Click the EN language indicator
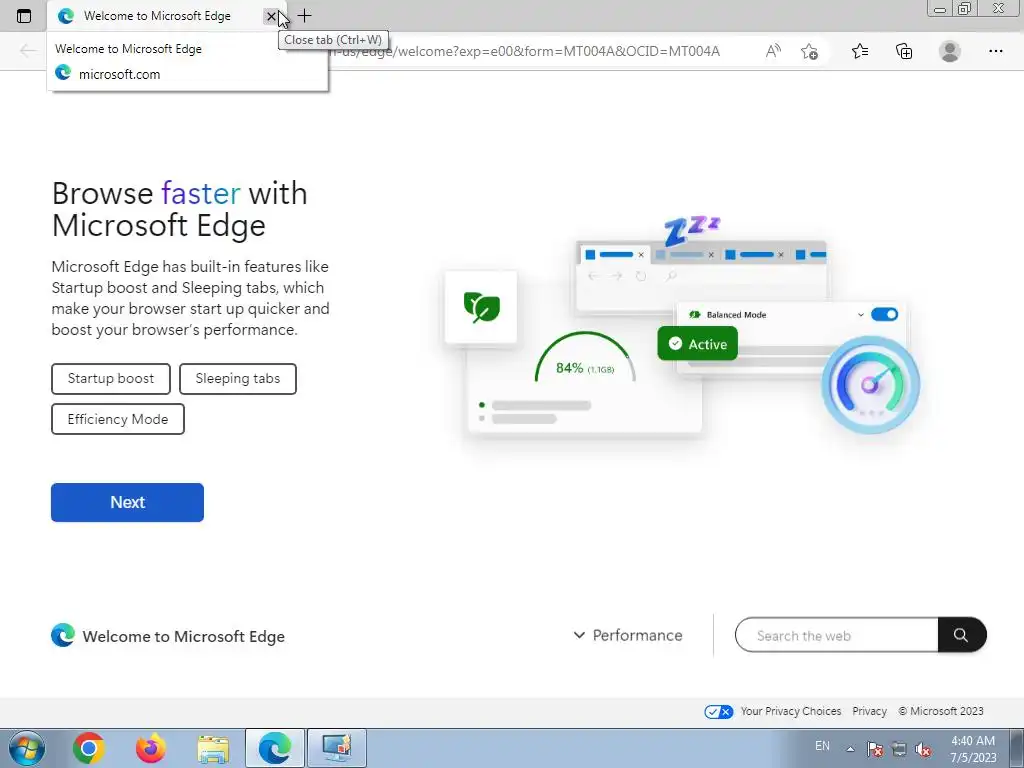The image size is (1024, 768). [822, 746]
